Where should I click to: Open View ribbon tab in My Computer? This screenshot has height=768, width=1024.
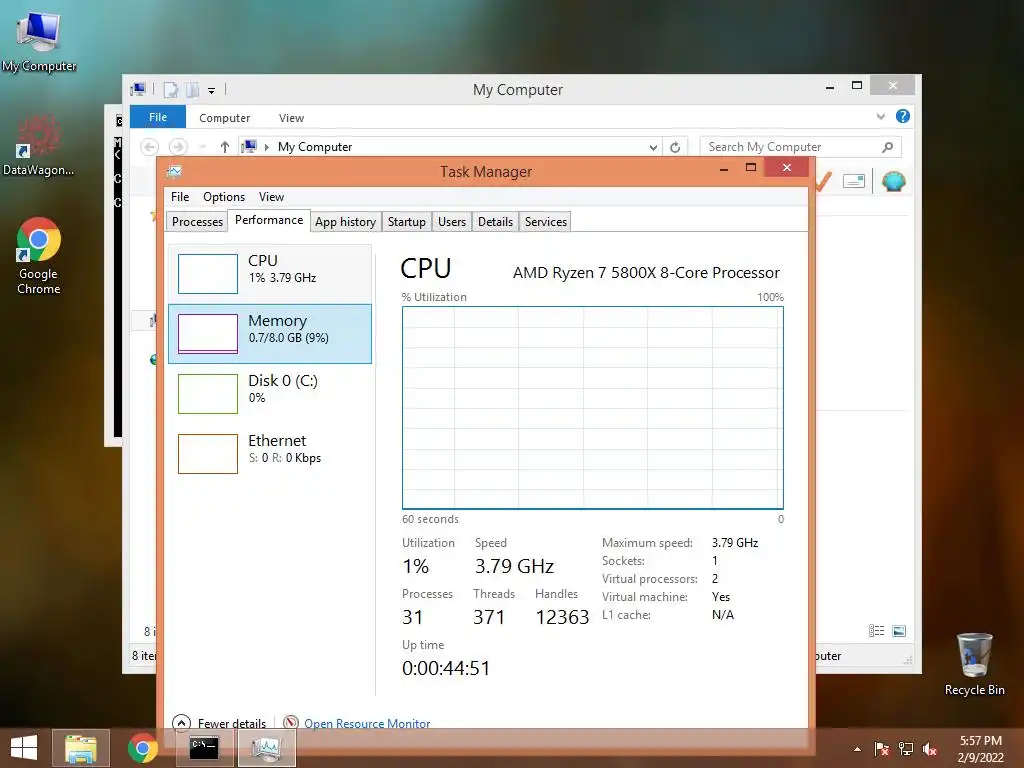coord(291,118)
